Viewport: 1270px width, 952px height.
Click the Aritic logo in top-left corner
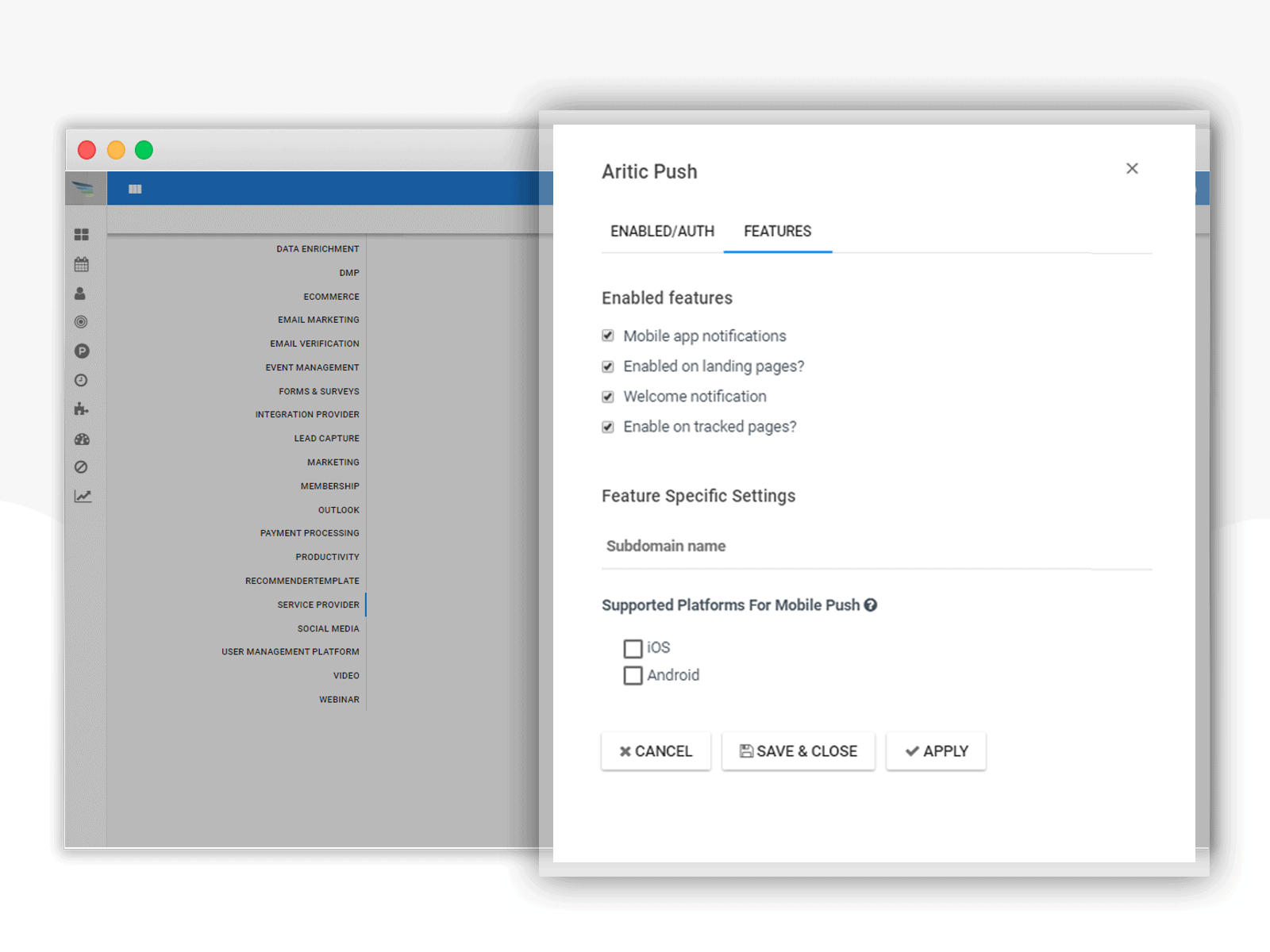[83, 189]
